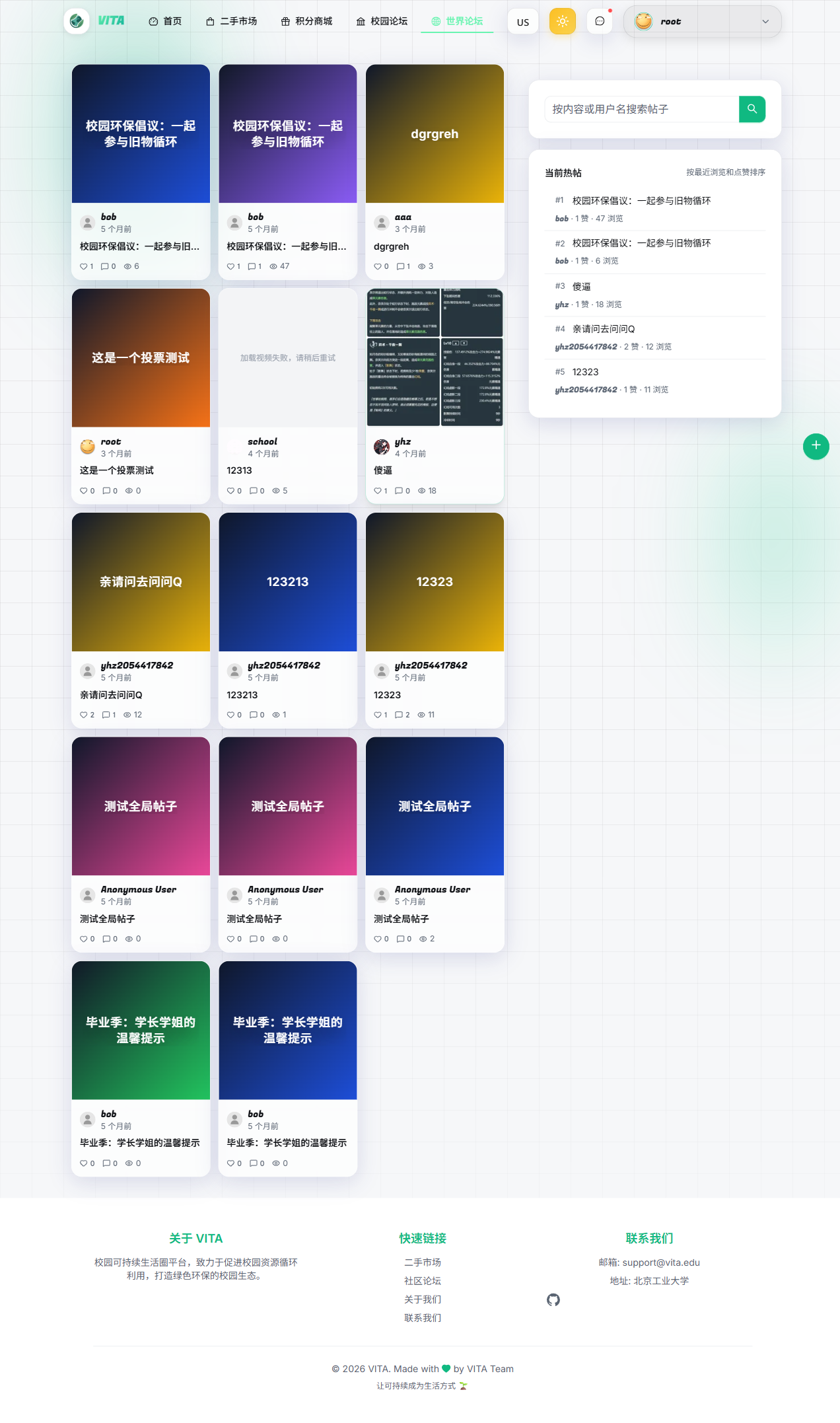The width and height of the screenshot is (840, 1423).
Task: Like the 这是一个投票测试 post
Action: click(84, 491)
